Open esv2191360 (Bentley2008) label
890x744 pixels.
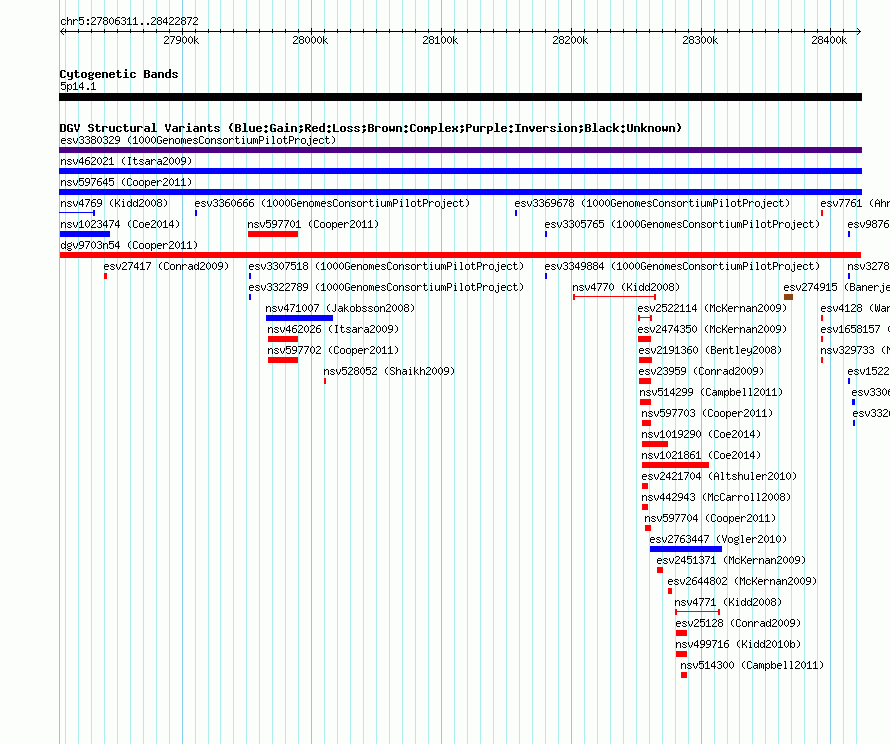[x=710, y=350]
